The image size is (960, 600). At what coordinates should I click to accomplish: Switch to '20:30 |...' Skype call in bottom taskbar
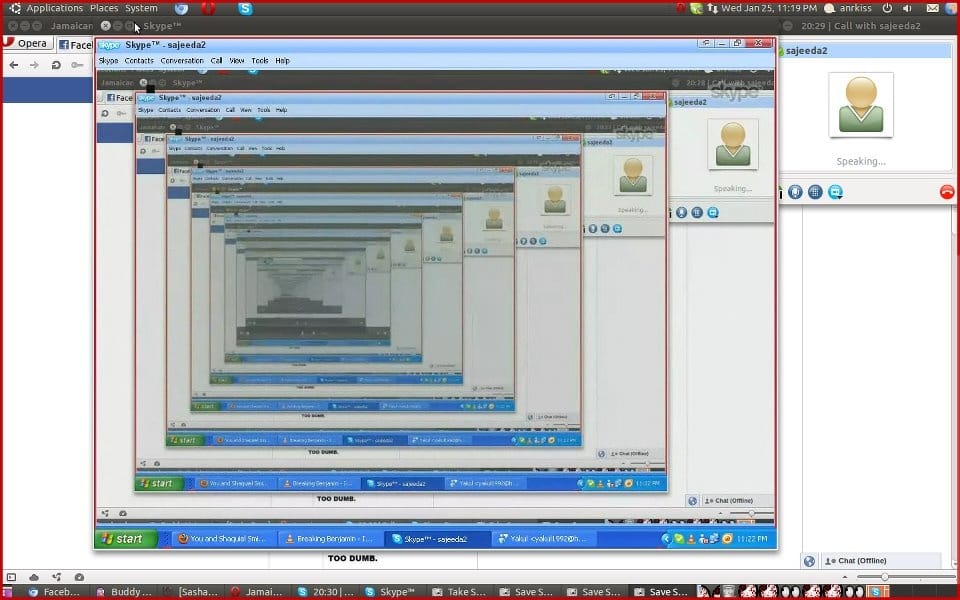tap(324, 591)
